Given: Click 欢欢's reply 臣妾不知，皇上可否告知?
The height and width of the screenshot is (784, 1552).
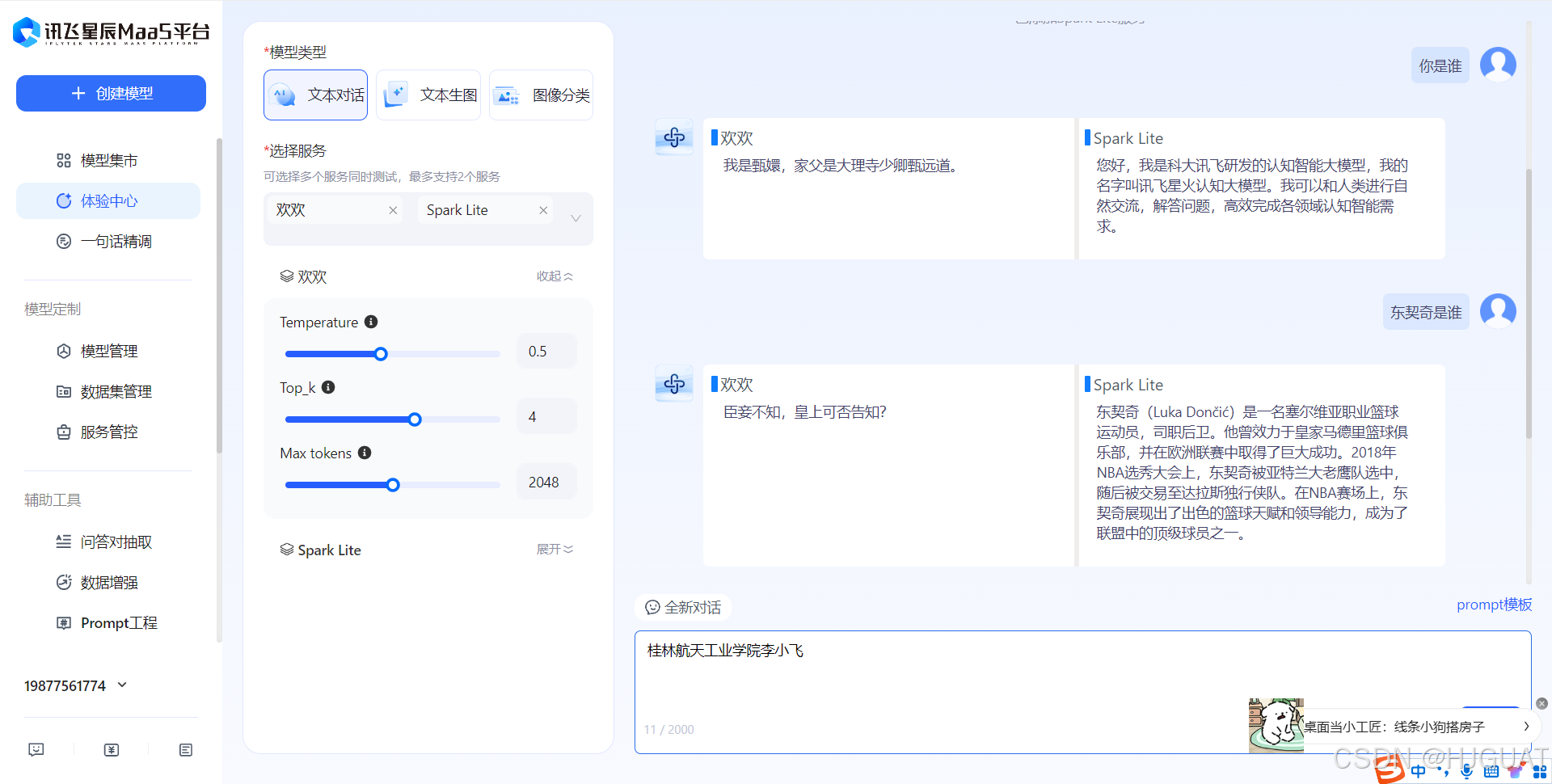Looking at the screenshot, I should (804, 412).
